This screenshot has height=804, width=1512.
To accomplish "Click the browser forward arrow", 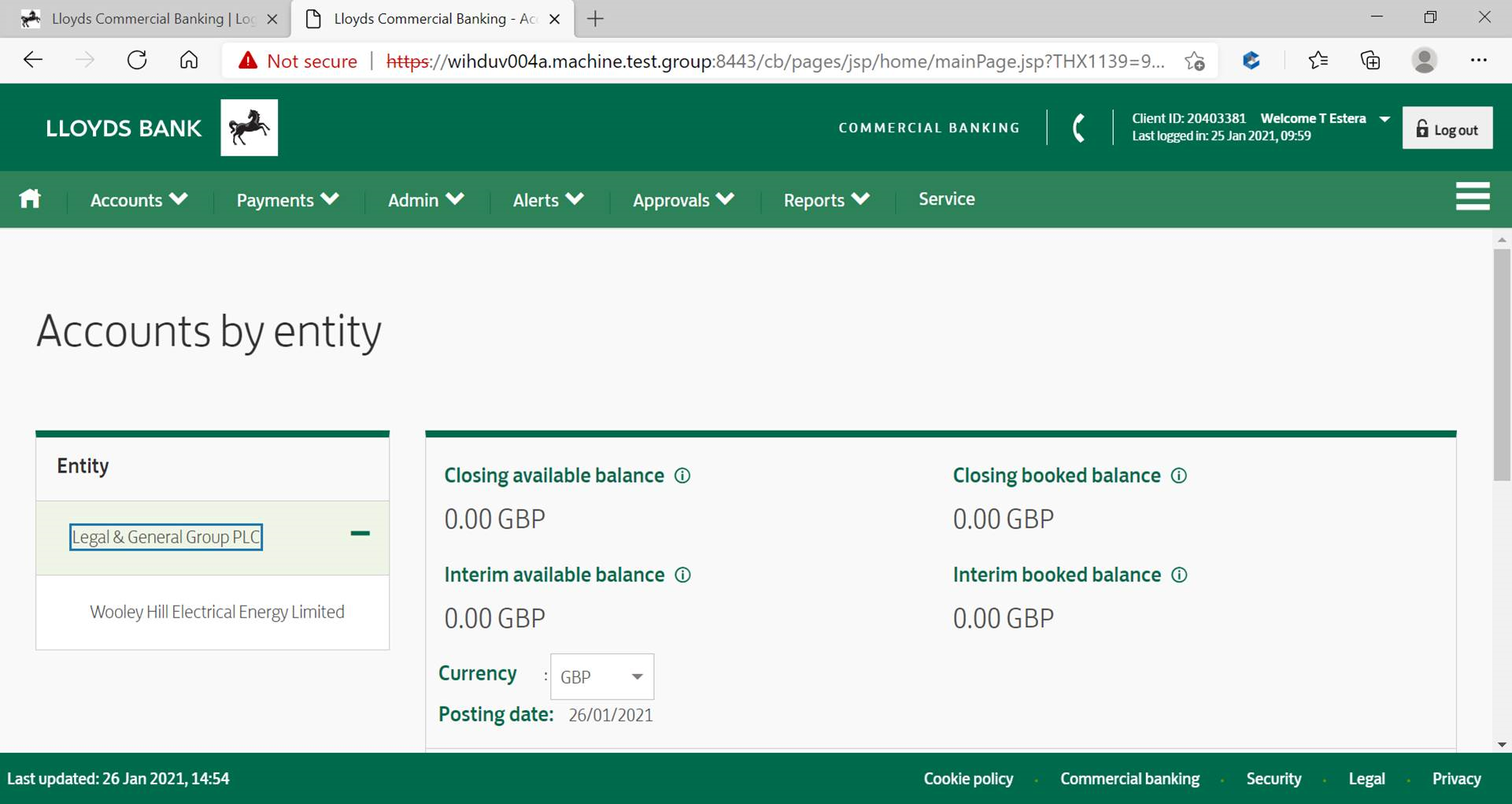I will 85,60.
